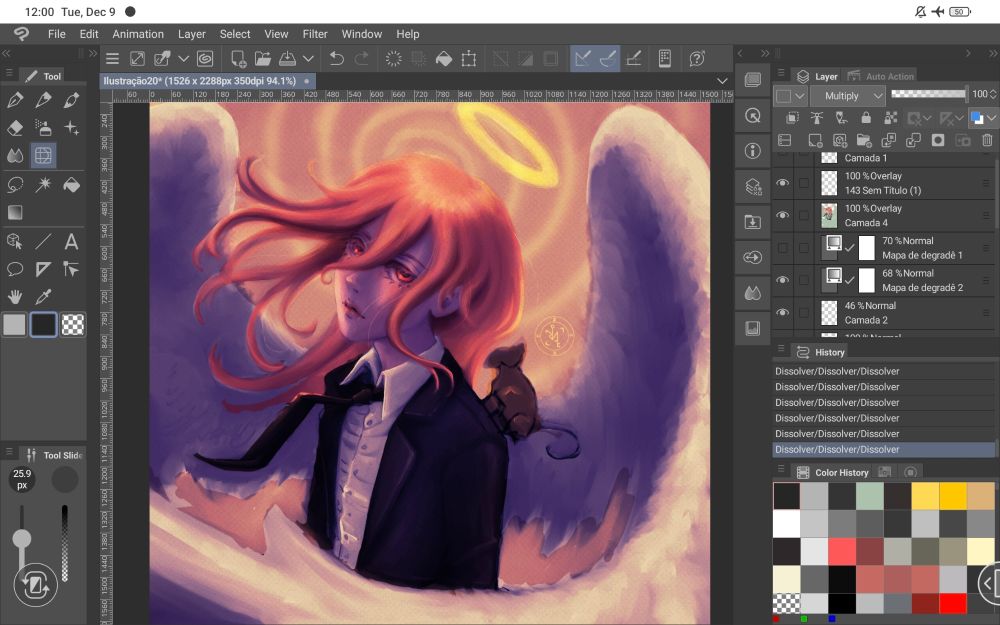Select the Mapa de degradê 2 layer
This screenshot has width=1000, height=625.
point(920,280)
